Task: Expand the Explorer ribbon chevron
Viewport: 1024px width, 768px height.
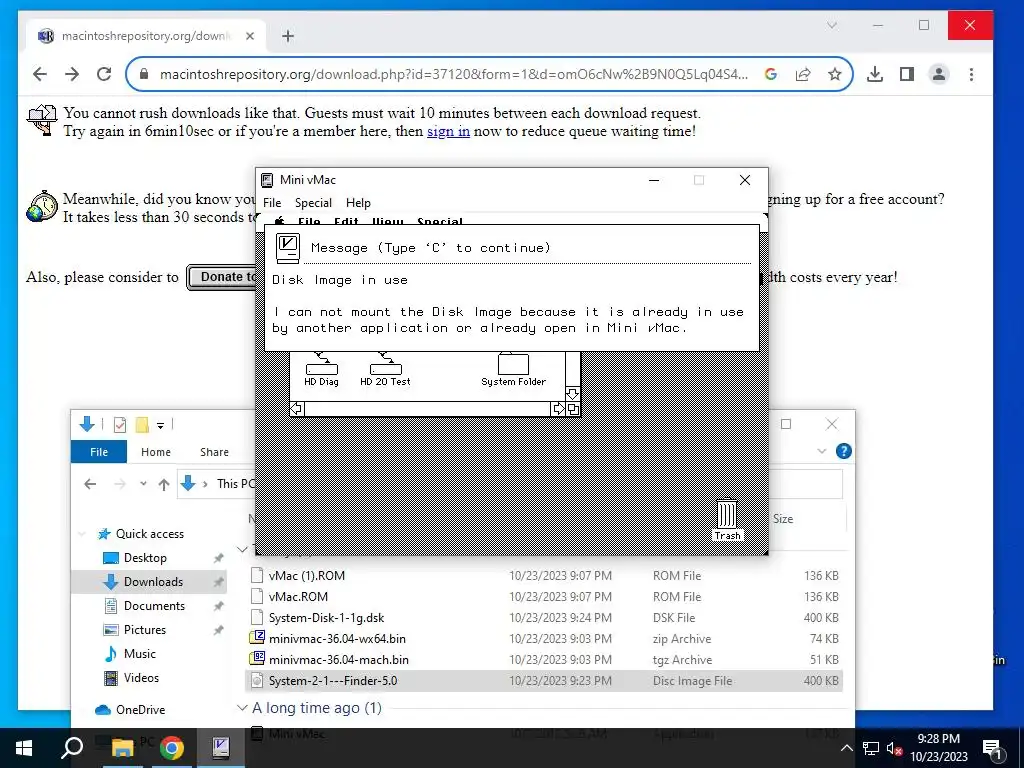Action: pos(822,451)
